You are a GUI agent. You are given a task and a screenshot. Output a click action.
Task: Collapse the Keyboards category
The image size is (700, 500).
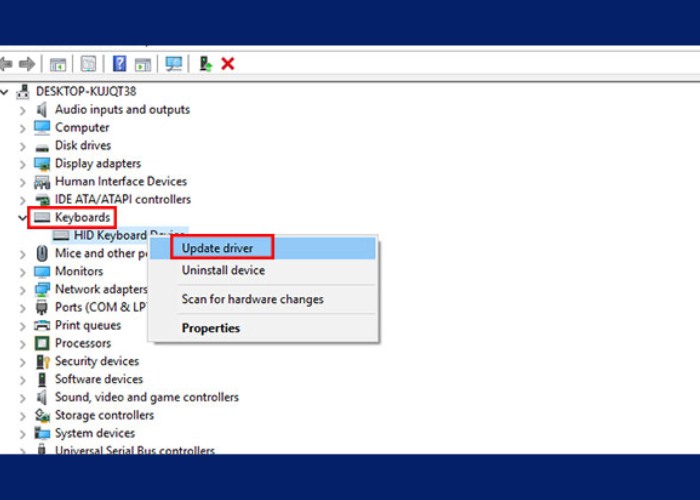[22, 217]
